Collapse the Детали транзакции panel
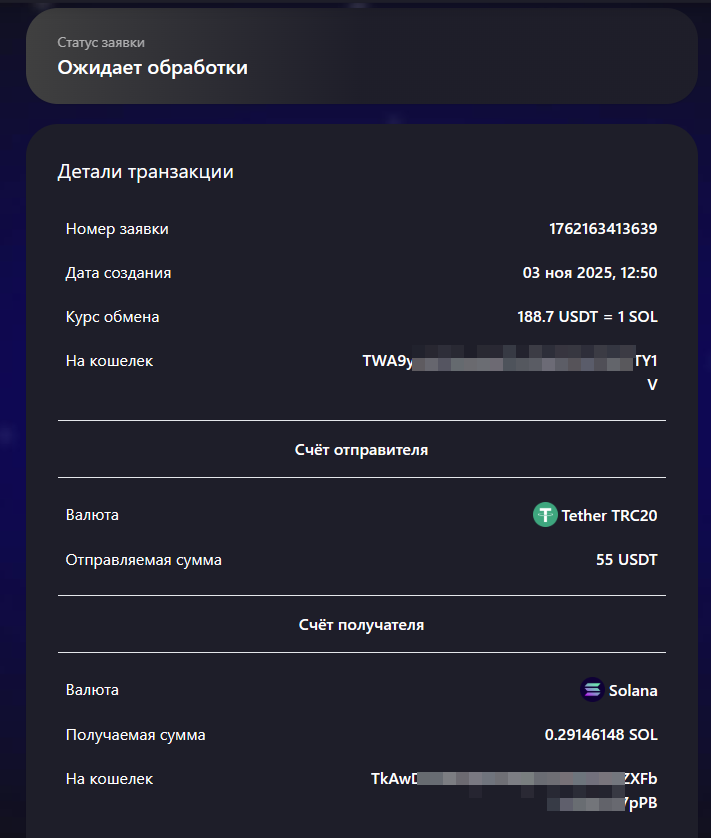This screenshot has width=711, height=838. (x=147, y=171)
